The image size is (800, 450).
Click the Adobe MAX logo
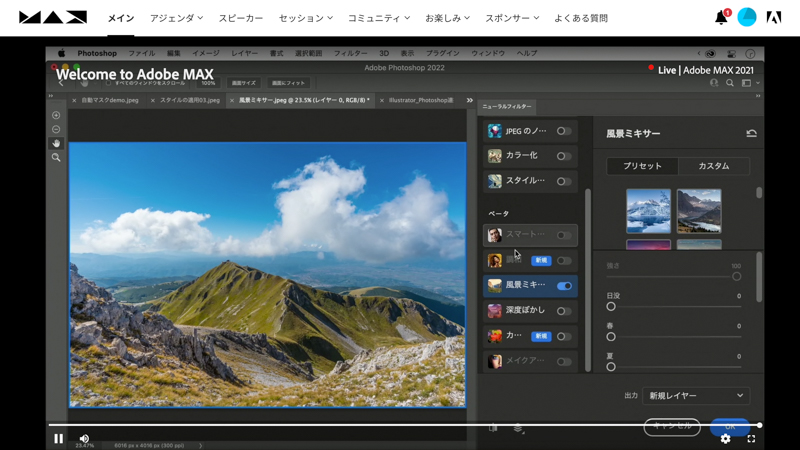coord(53,18)
